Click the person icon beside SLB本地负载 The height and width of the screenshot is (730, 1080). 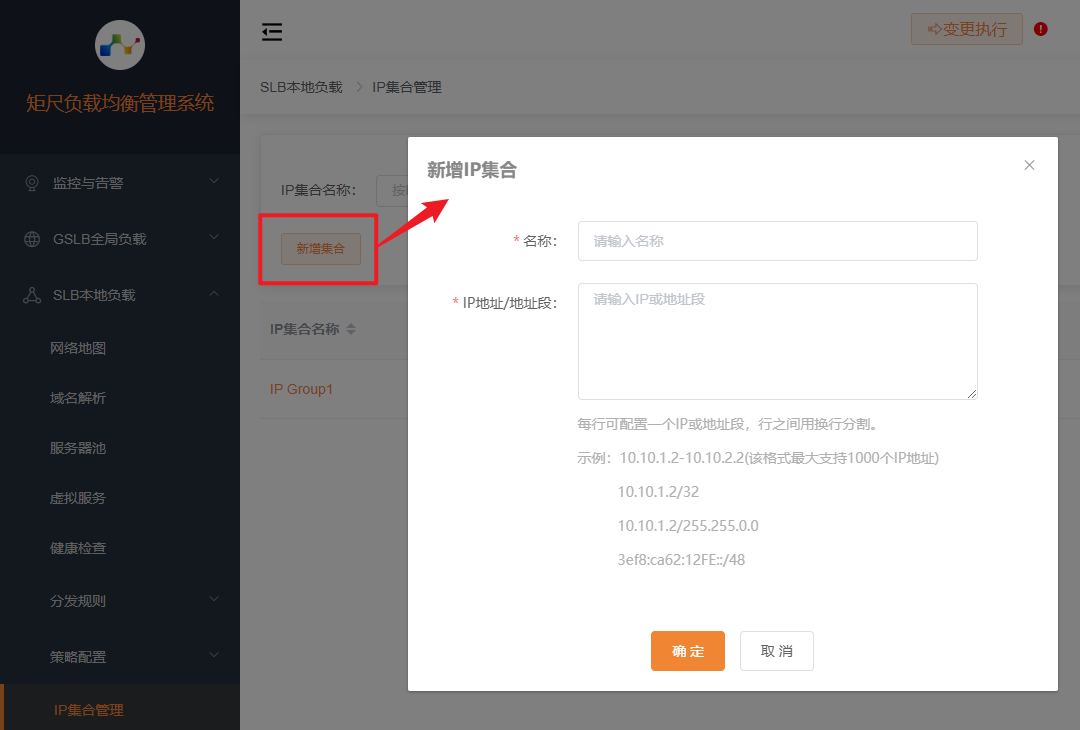click(x=34, y=294)
